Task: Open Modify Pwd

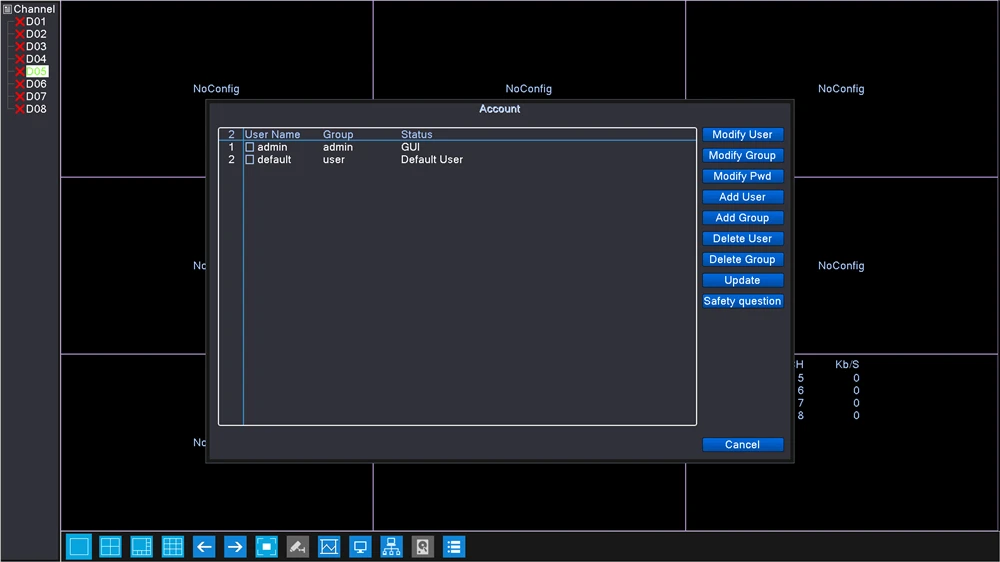Action: click(x=742, y=176)
